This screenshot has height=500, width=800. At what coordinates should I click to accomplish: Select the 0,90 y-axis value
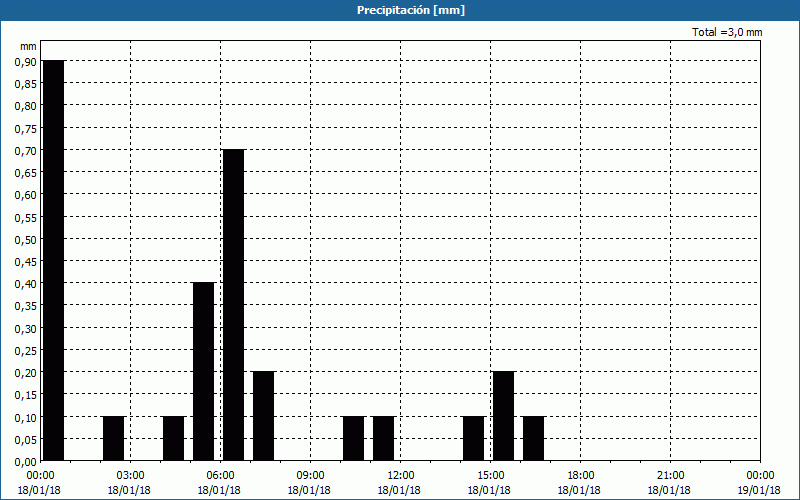point(26,61)
